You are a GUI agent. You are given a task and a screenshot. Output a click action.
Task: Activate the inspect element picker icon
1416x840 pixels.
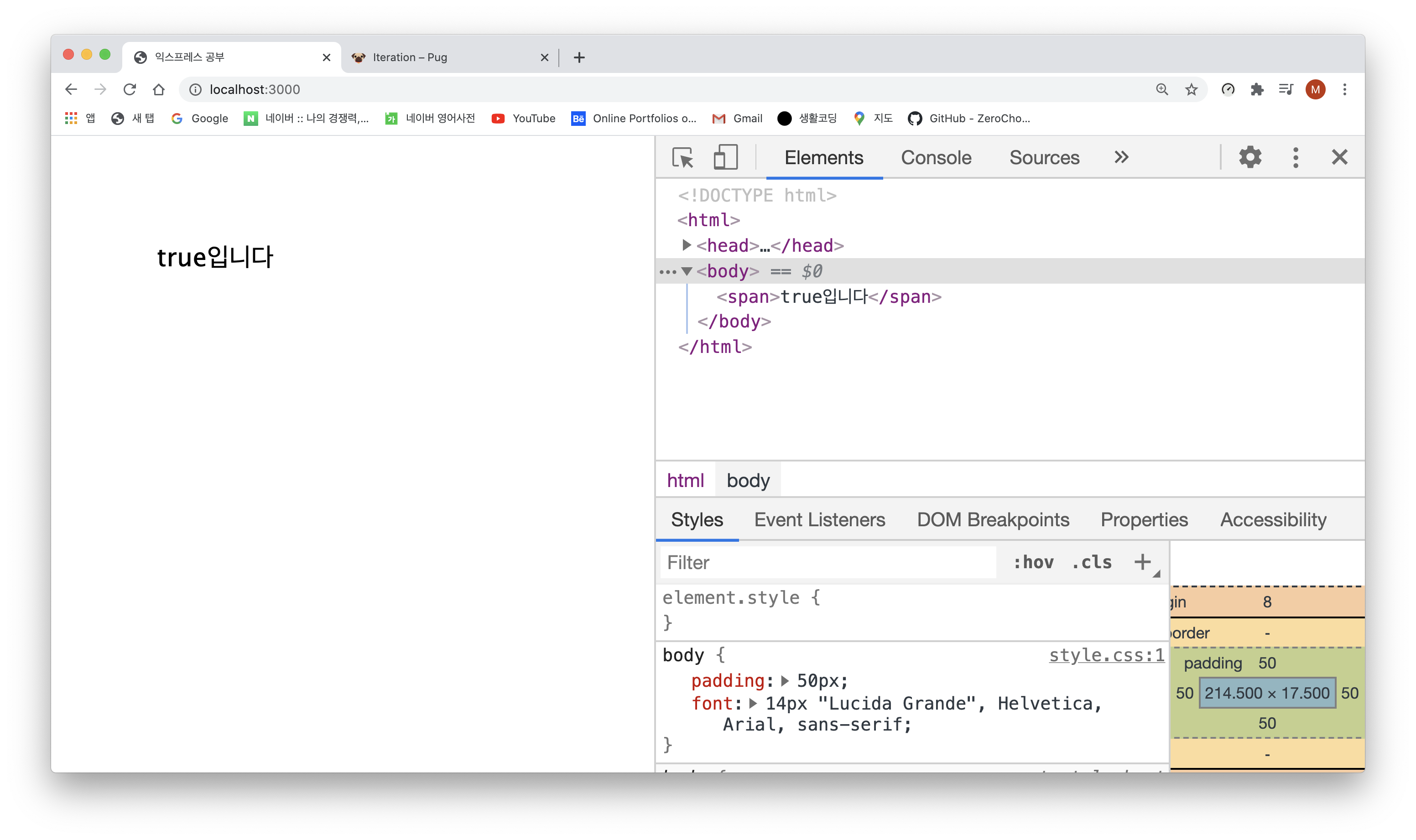(682, 157)
